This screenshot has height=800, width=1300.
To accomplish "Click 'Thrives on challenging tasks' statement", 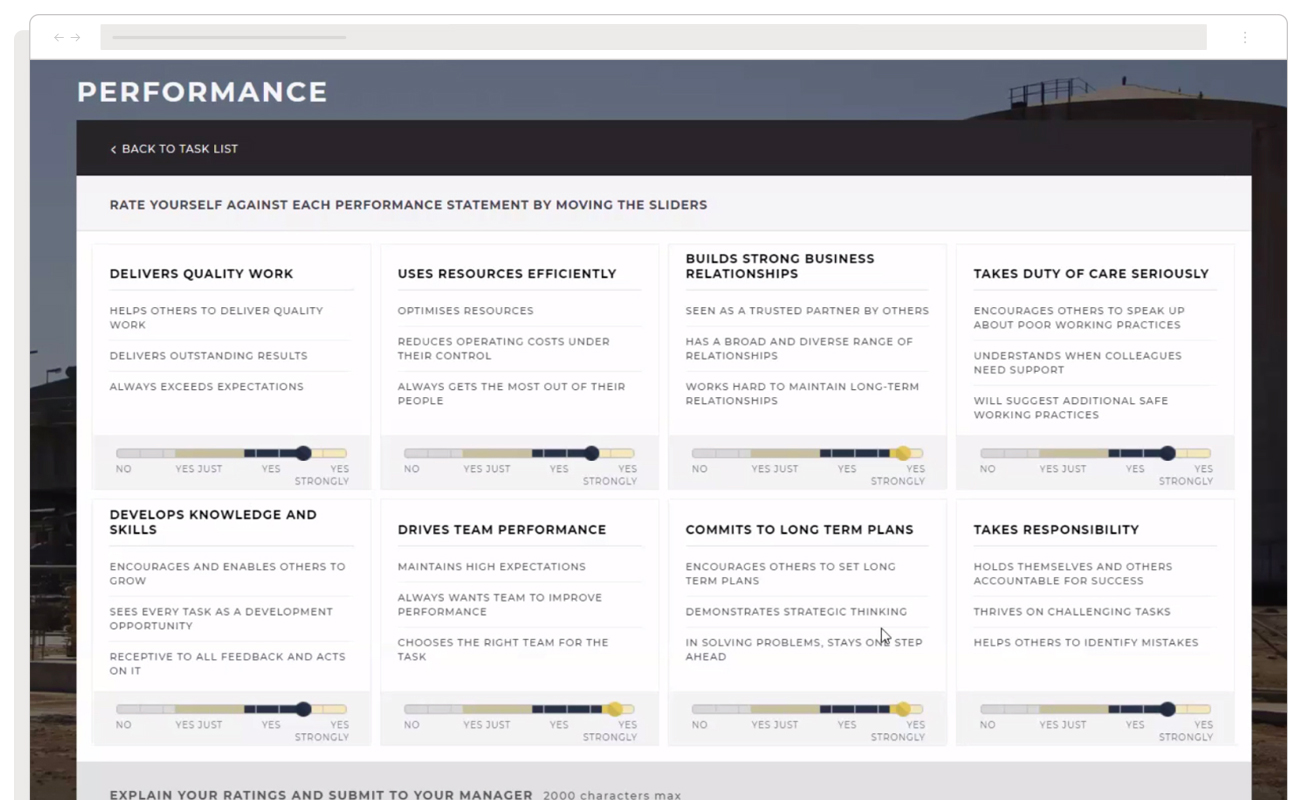I will point(1072,612).
